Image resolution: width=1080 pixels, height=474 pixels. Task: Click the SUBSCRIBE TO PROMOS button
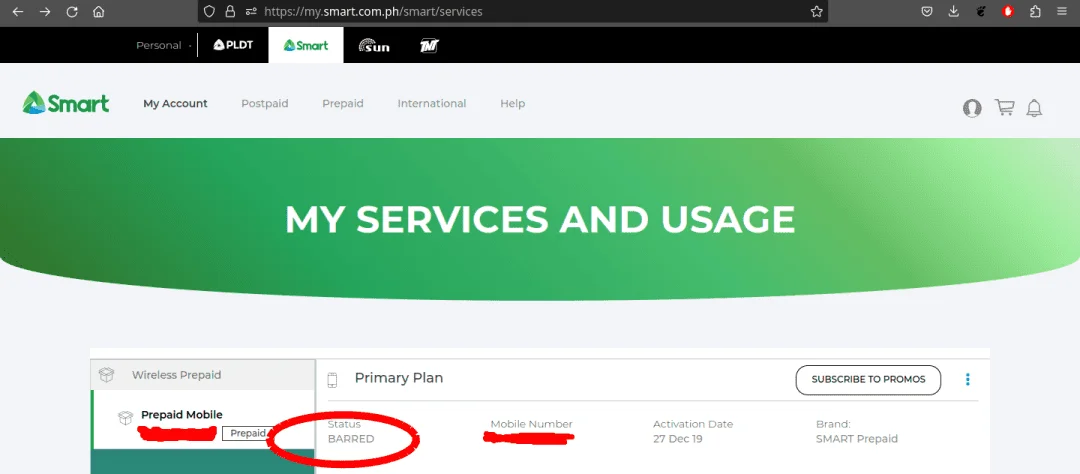868,380
